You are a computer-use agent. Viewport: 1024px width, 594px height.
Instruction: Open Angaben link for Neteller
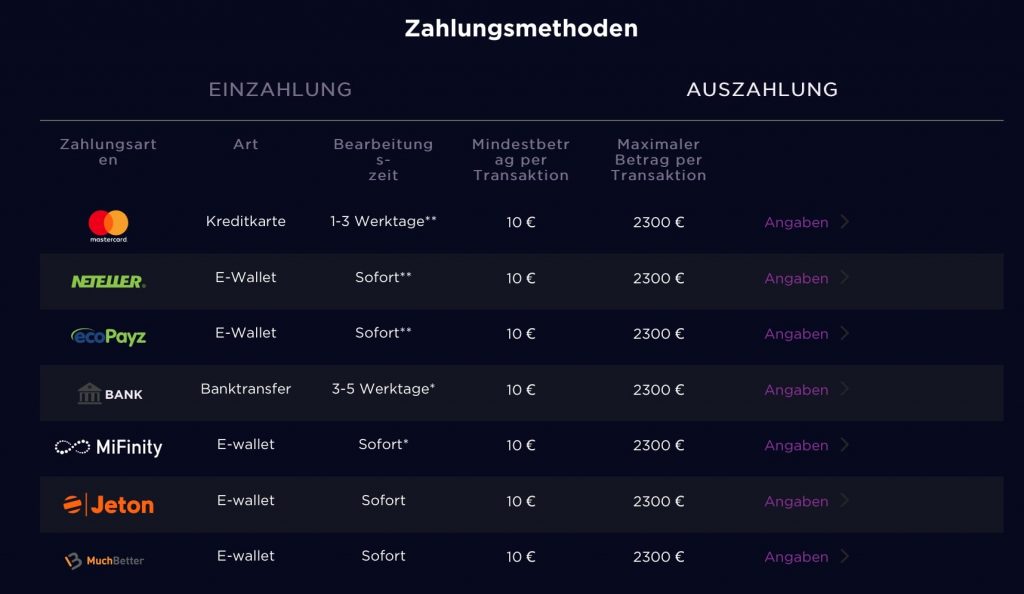796,279
